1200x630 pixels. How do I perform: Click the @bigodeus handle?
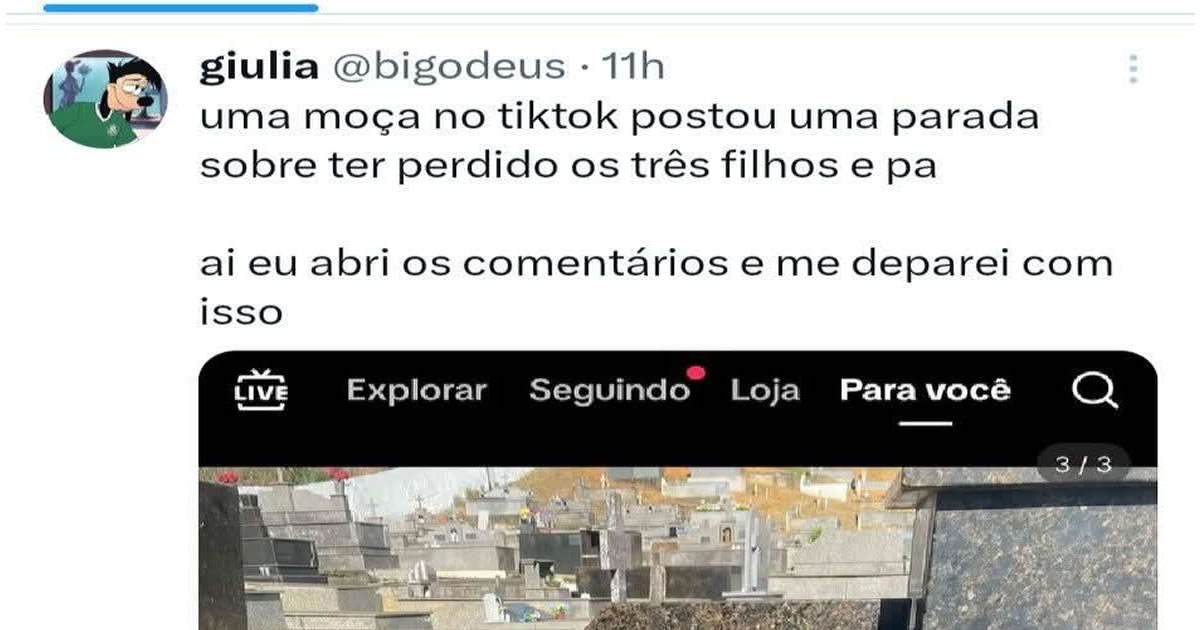pyautogui.click(x=447, y=67)
